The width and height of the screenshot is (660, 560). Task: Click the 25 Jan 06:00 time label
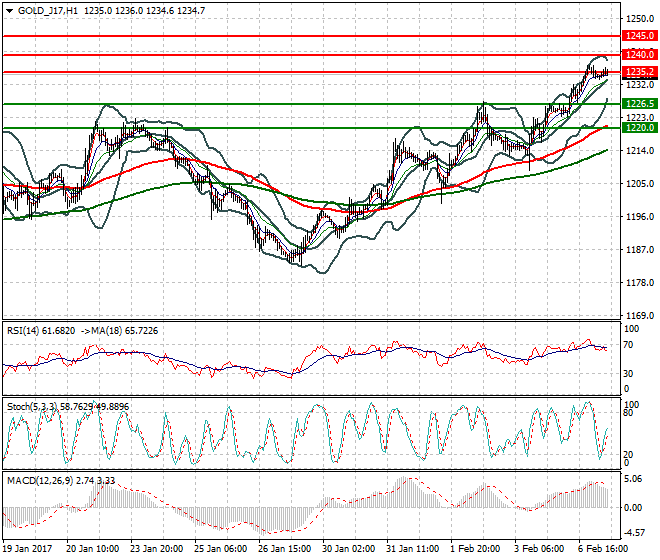point(220,549)
